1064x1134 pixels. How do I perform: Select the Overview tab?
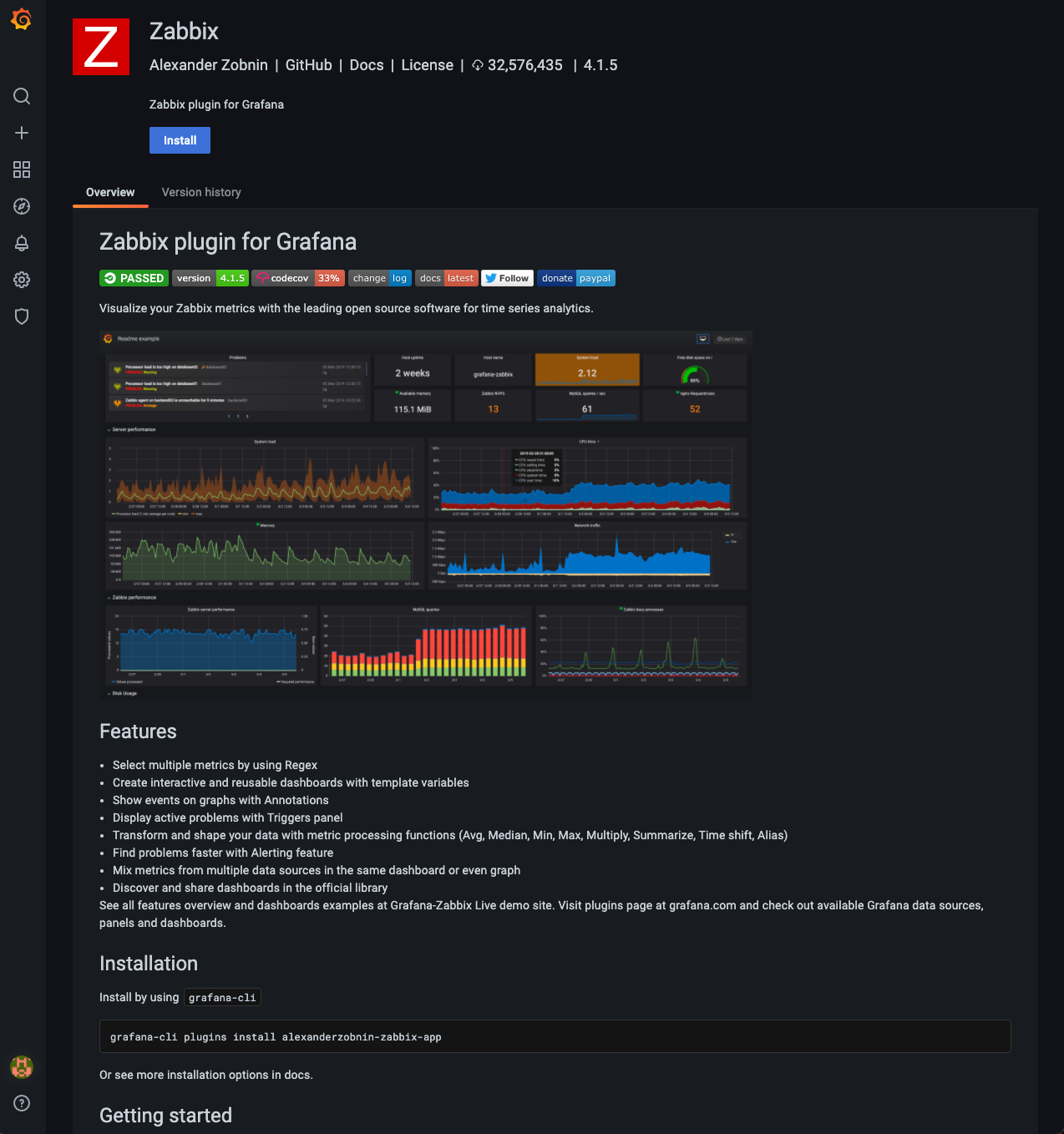[x=109, y=192]
